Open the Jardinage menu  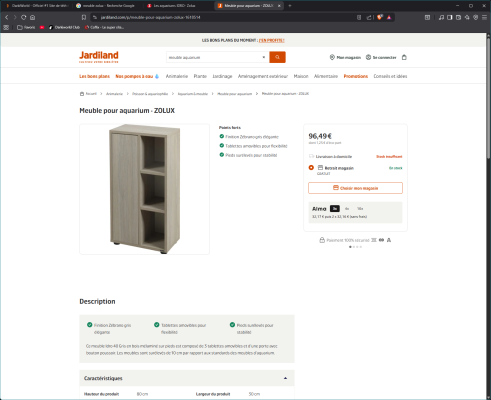[222, 76]
